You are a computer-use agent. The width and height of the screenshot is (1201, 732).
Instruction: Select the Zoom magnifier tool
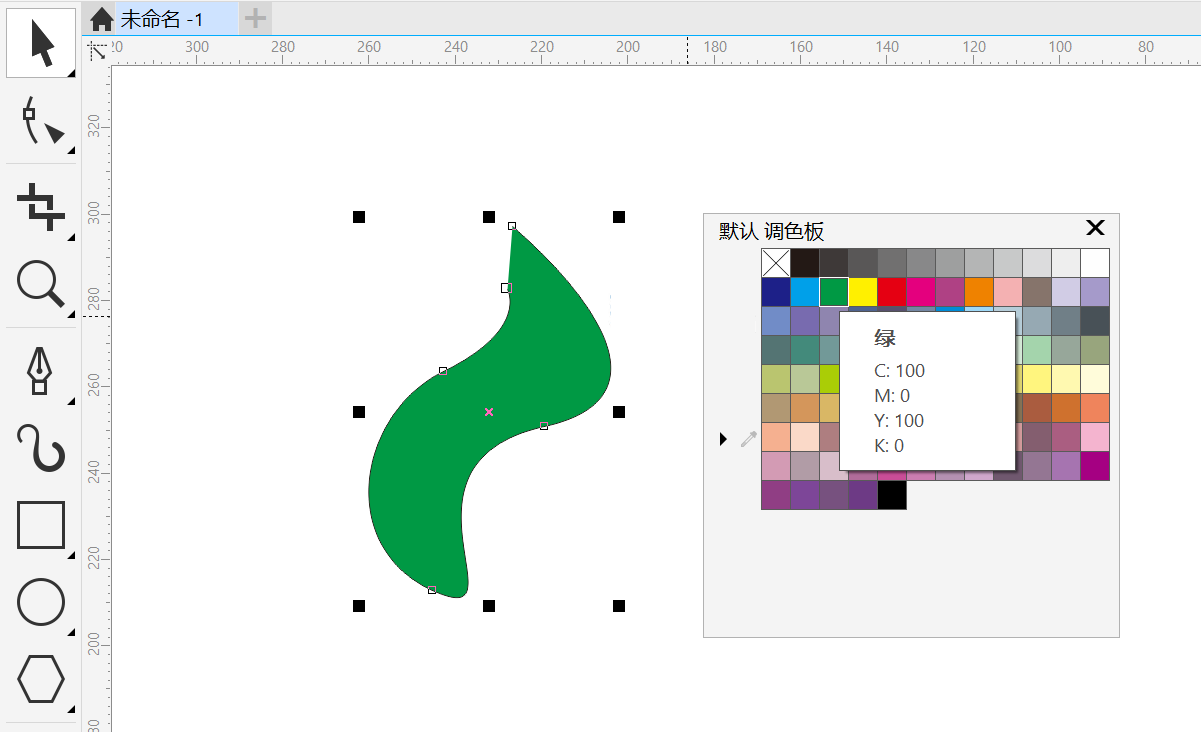[x=42, y=284]
